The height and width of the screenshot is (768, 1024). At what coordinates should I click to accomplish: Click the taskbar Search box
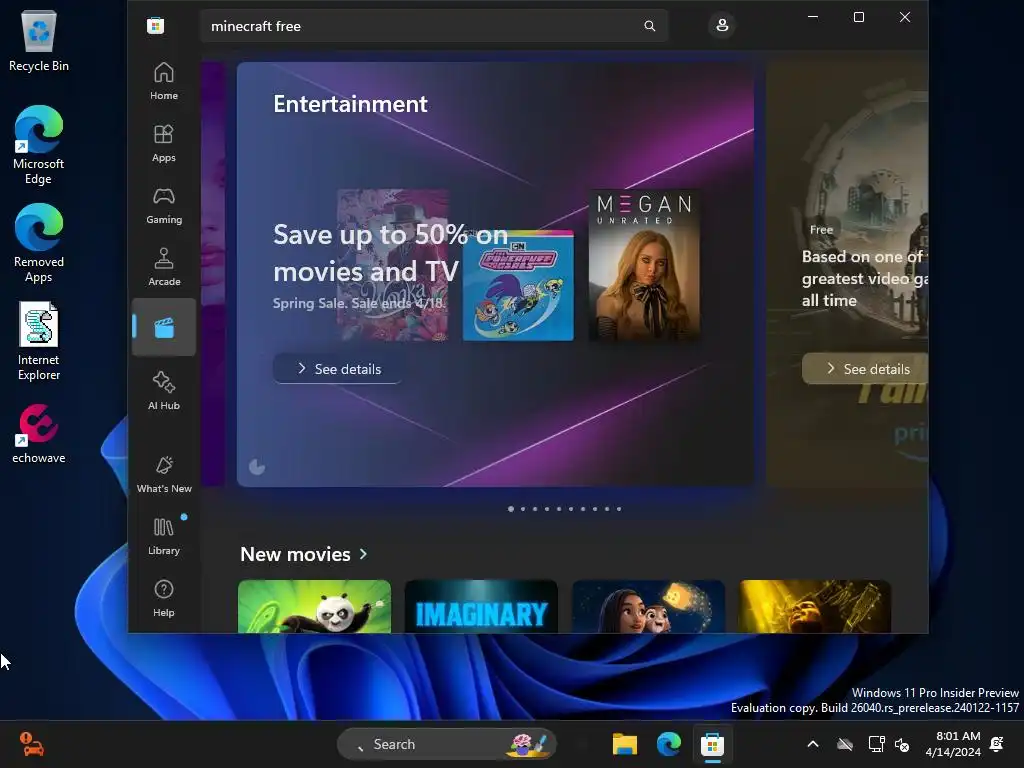447,744
